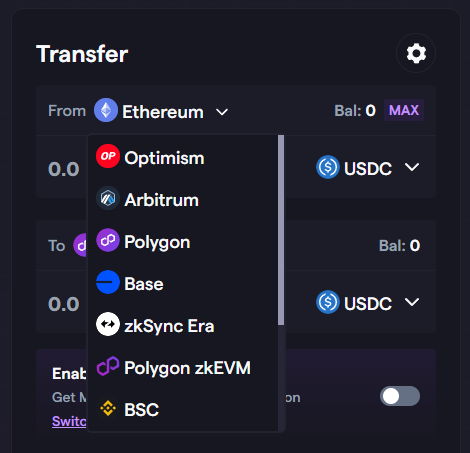Click the chain list scrollbar thumb
Viewport: 470px width, 453px height.
point(281,230)
